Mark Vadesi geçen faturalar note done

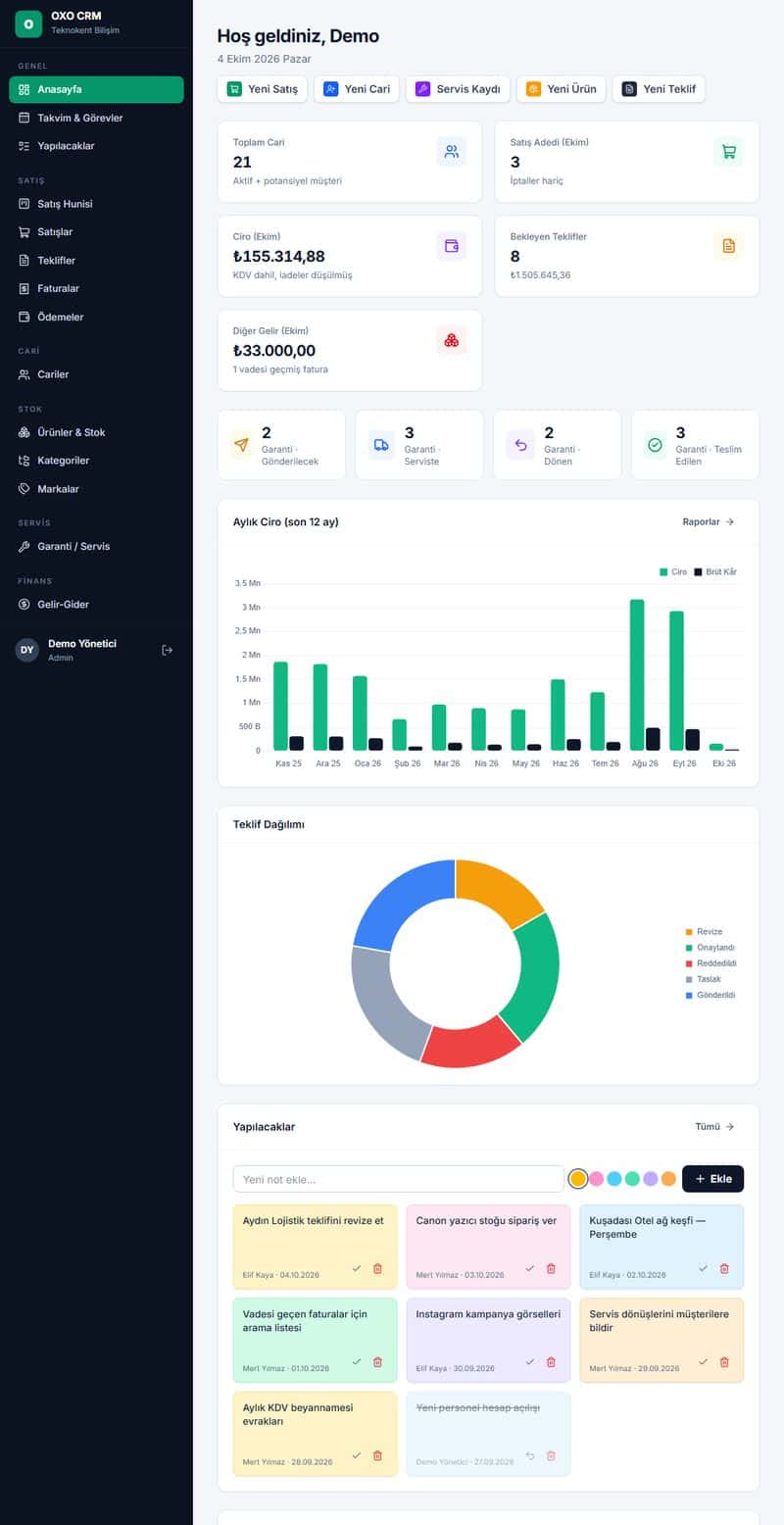(357, 1361)
